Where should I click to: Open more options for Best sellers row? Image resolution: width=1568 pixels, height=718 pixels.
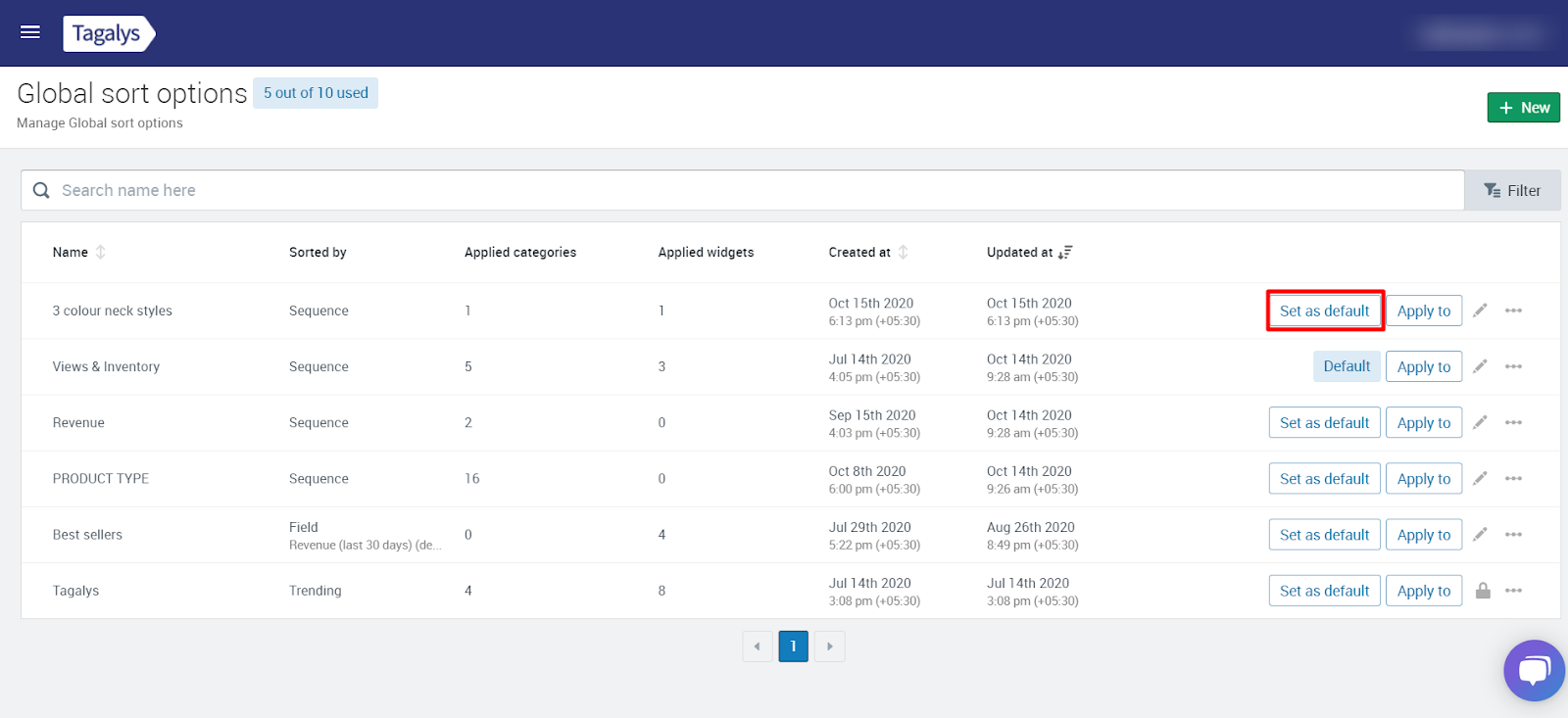pos(1513,534)
